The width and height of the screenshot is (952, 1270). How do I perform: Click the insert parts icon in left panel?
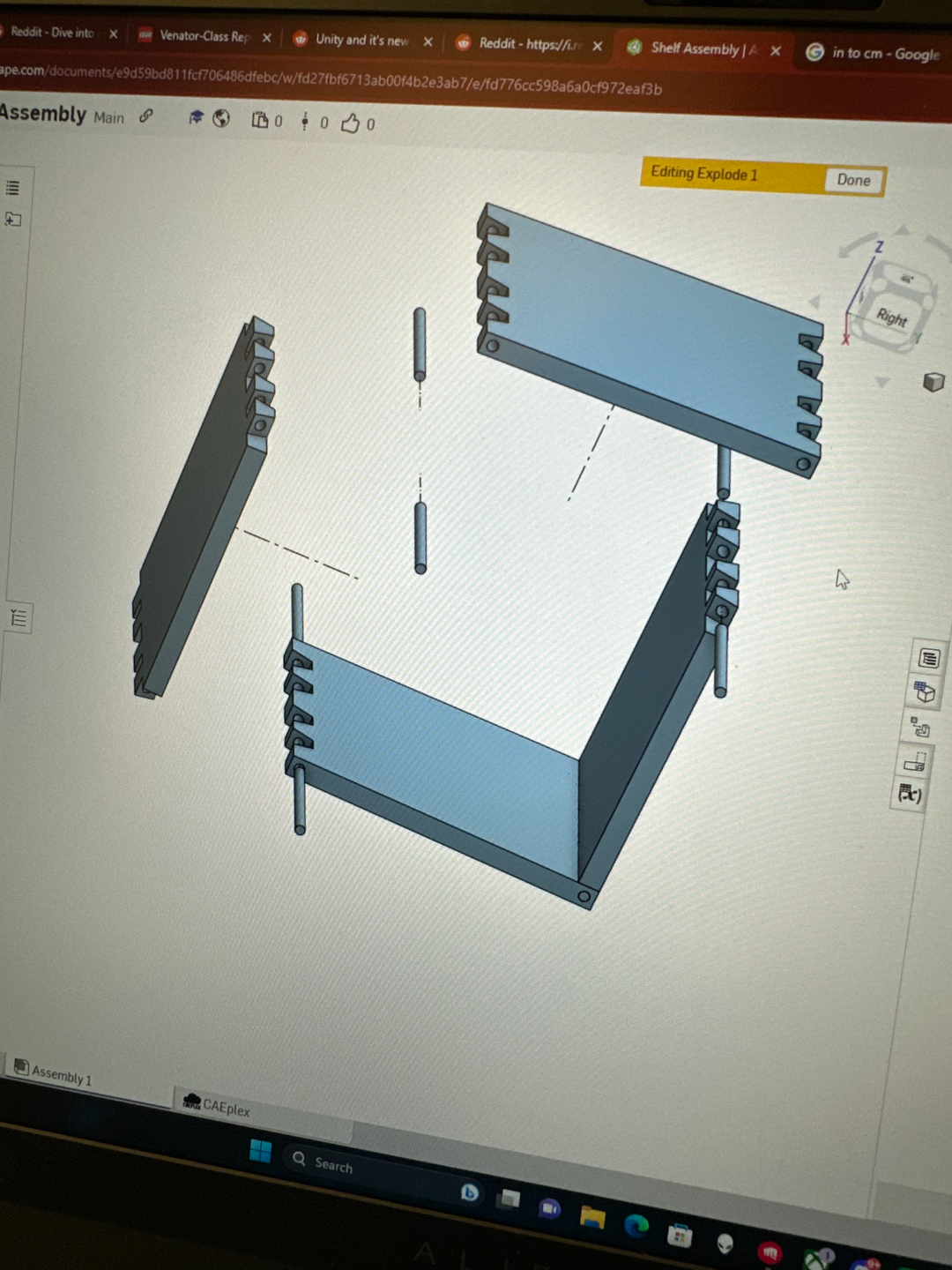13,219
